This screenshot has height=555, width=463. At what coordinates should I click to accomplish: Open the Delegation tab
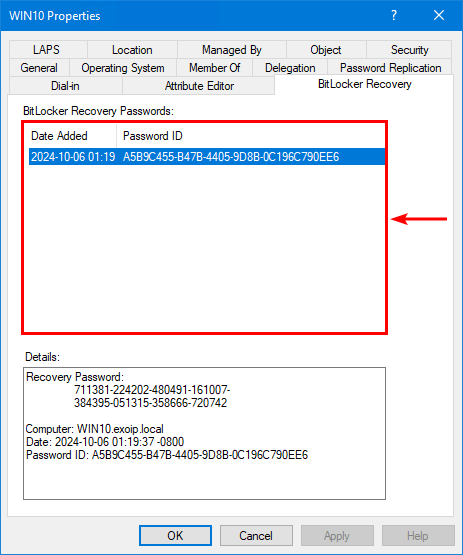[290, 68]
